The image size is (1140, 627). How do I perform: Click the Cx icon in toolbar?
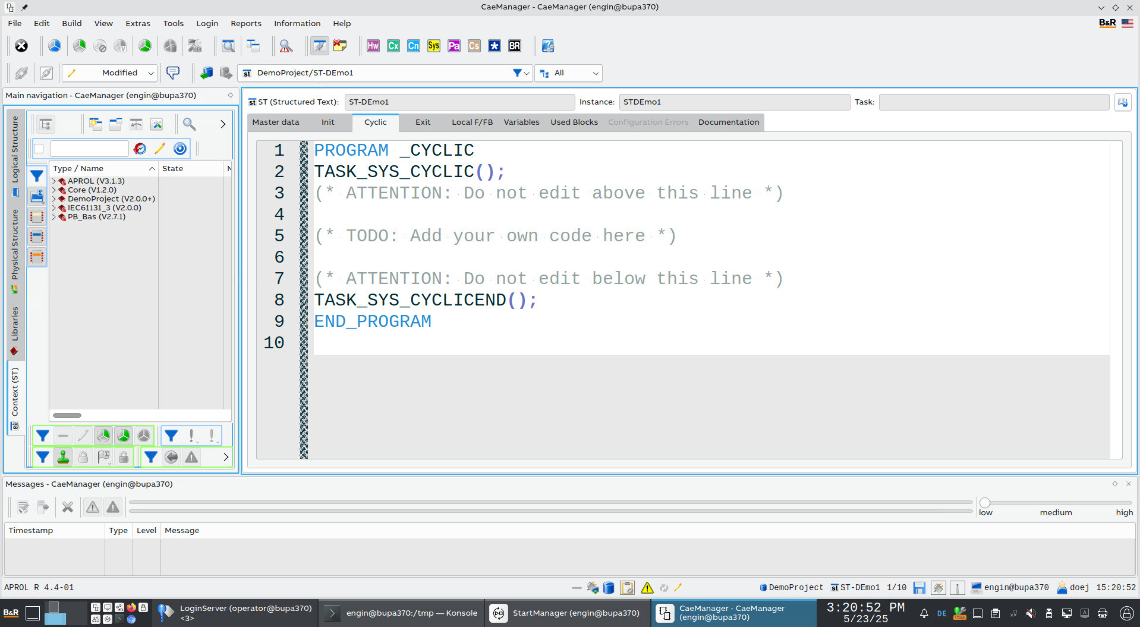click(393, 46)
